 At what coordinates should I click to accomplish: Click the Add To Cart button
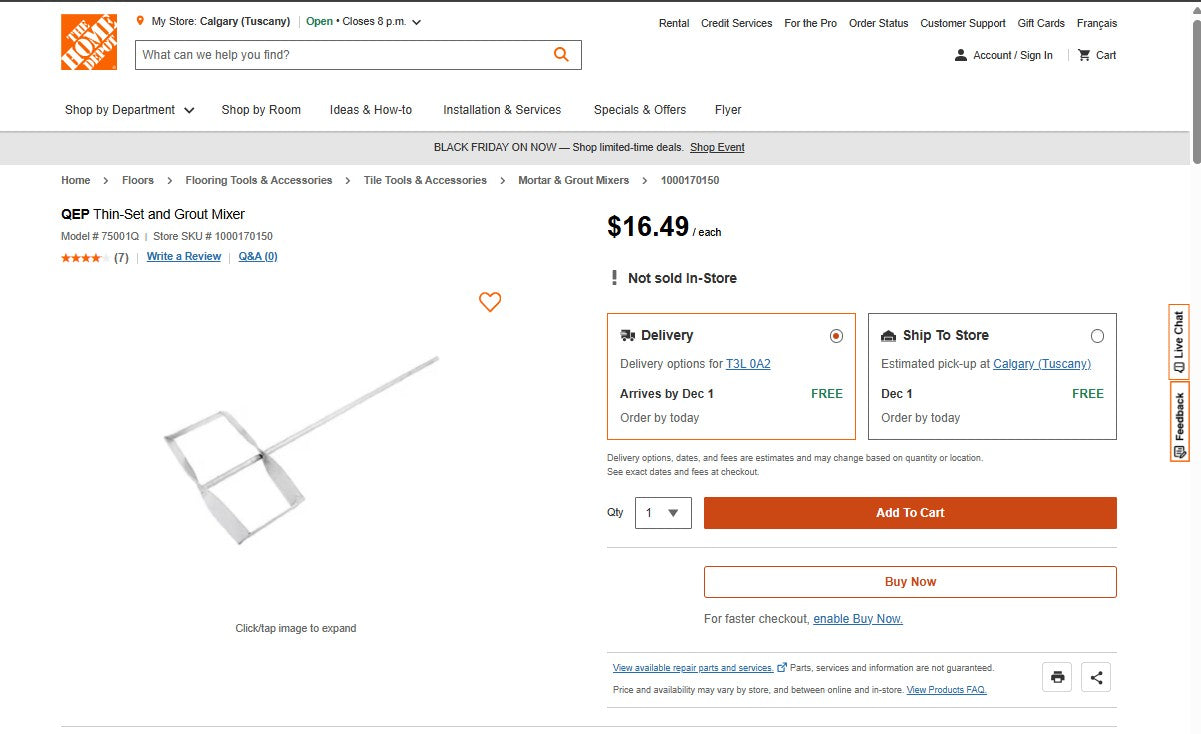[910, 512]
